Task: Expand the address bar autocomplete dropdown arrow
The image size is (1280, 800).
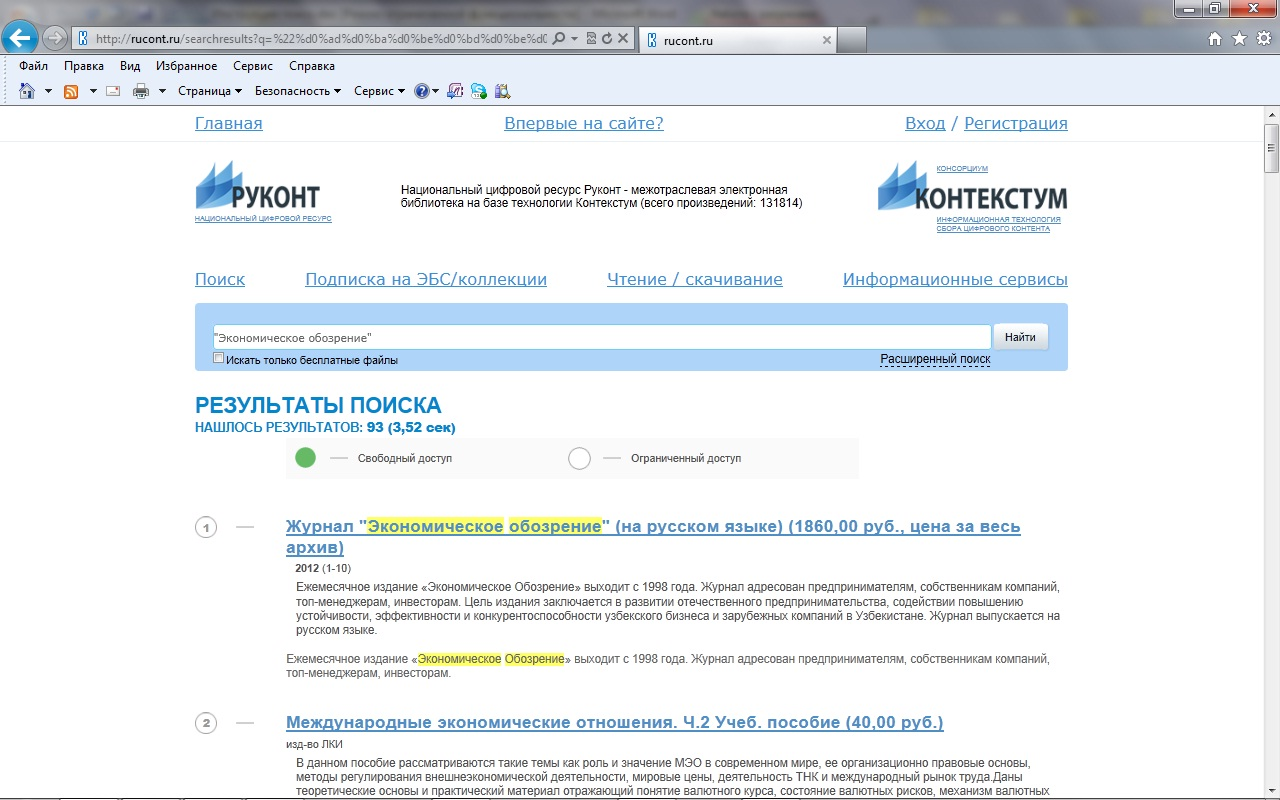Action: 575,39
